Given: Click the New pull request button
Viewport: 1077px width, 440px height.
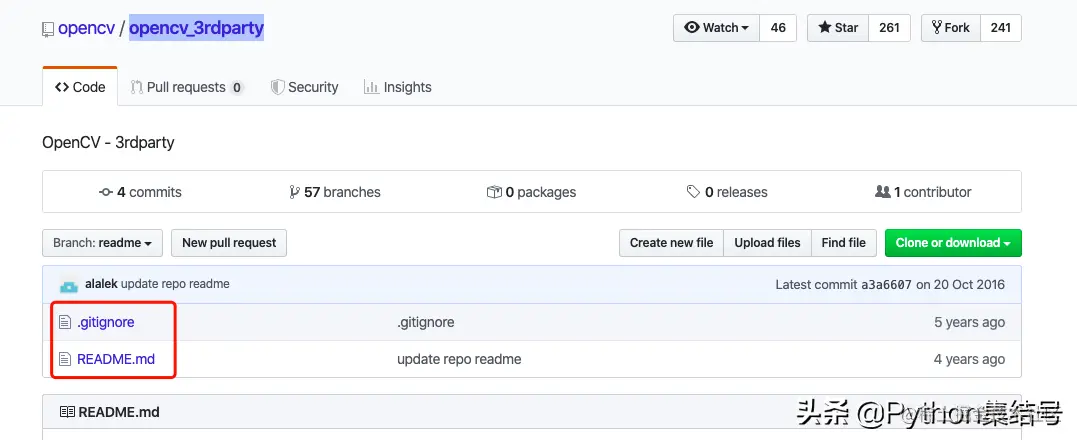Looking at the screenshot, I should [x=229, y=243].
